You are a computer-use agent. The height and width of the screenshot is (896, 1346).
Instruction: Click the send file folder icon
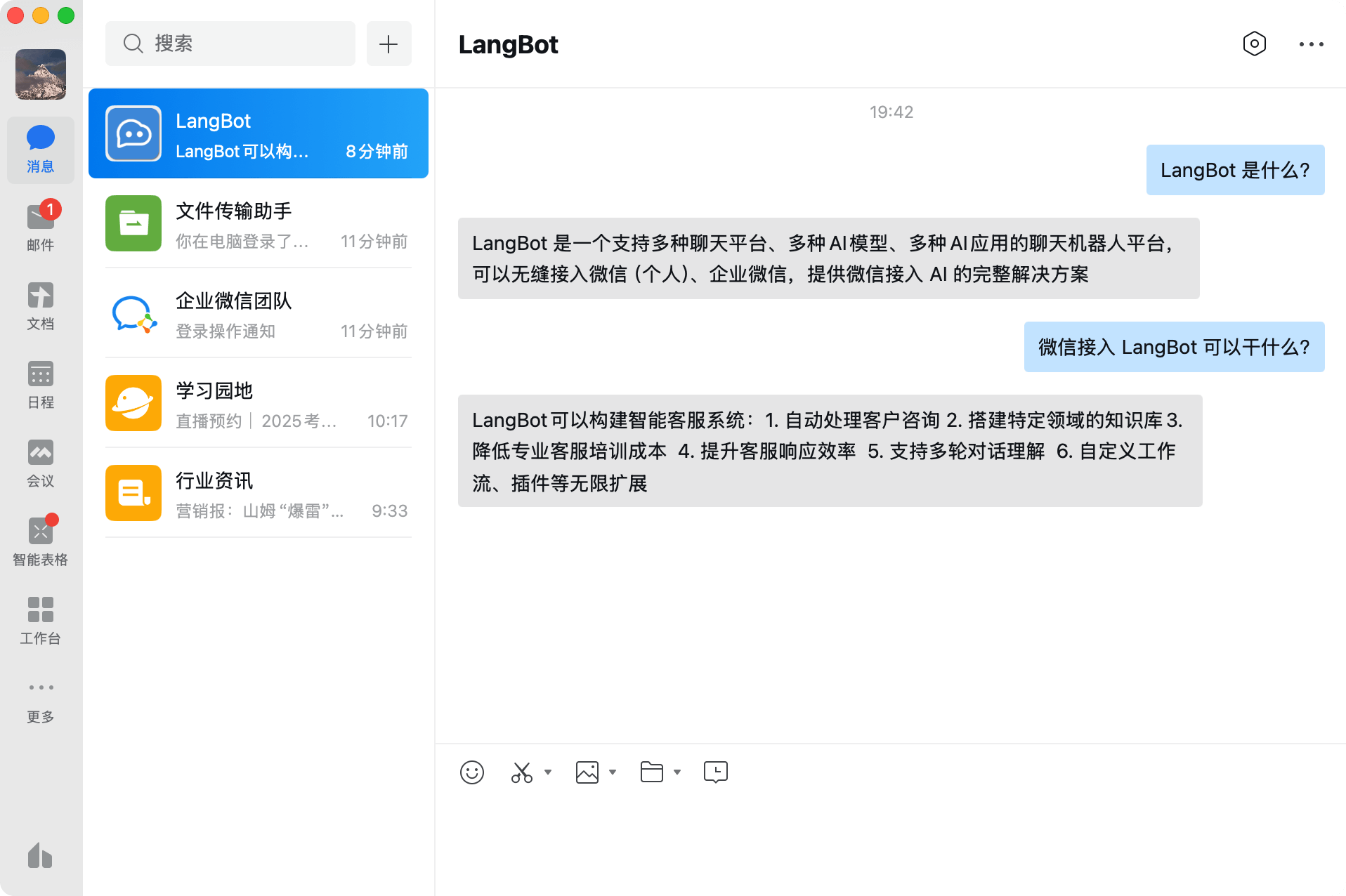(x=652, y=772)
